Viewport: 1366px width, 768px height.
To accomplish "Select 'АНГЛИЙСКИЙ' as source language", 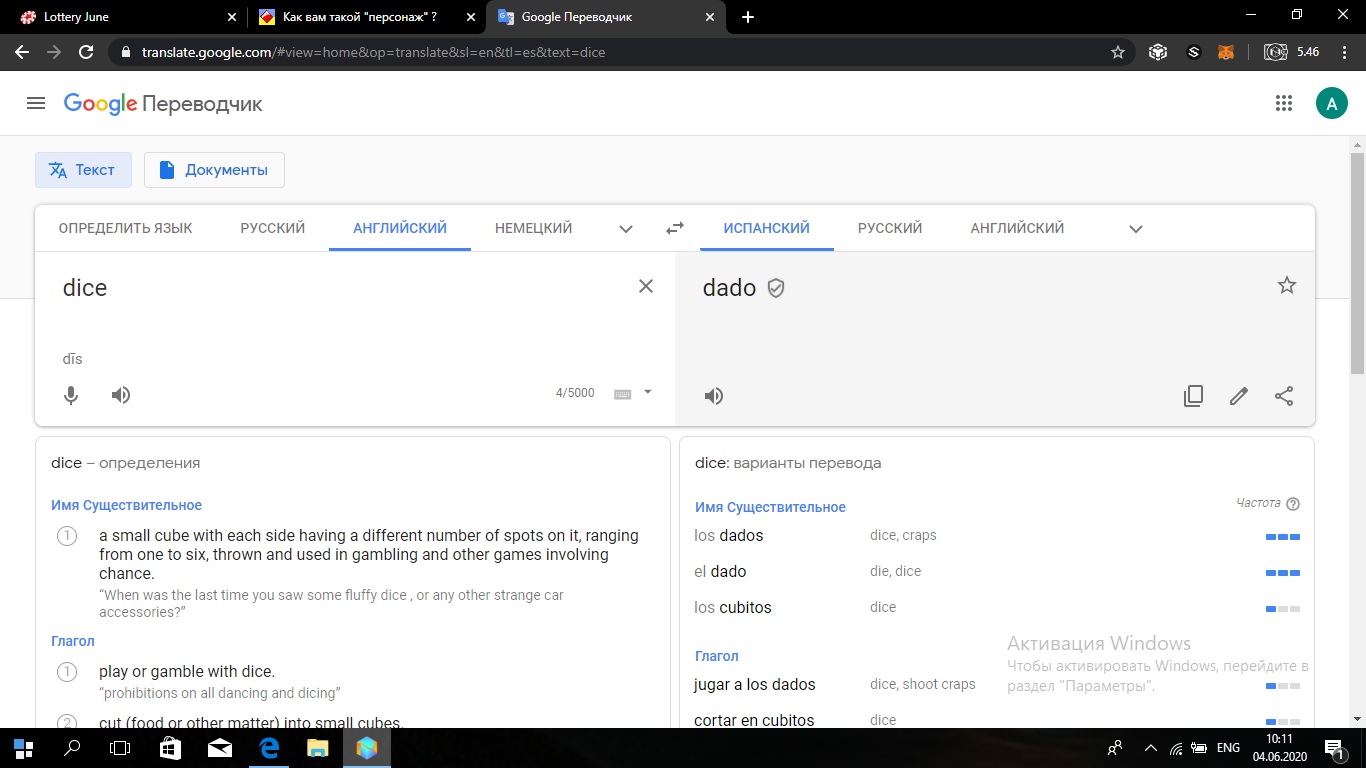I will (400, 228).
